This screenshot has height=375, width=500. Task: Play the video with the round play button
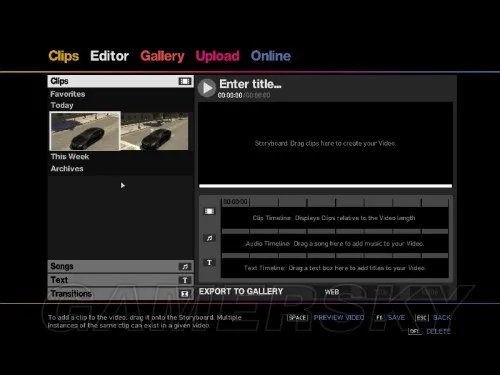tap(207, 88)
